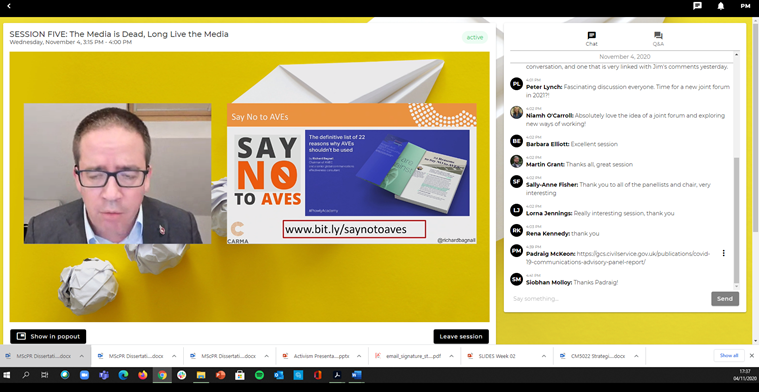The width and height of the screenshot is (759, 392).
Task: Show all downloads
Action: [x=729, y=355]
